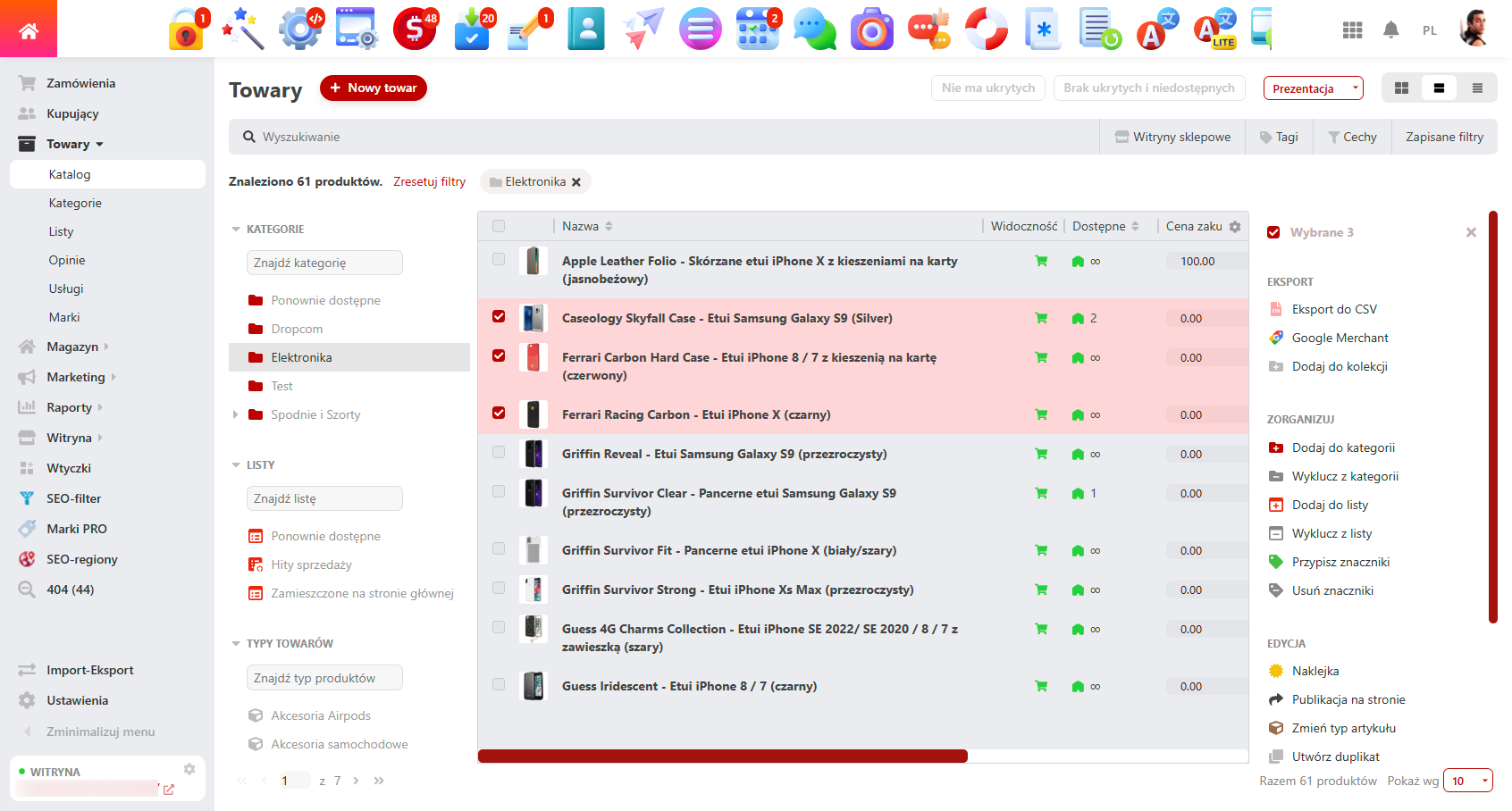This screenshot has width=1512, height=811.
Task: Open the Prezentacja dropdown
Action: coord(1313,88)
